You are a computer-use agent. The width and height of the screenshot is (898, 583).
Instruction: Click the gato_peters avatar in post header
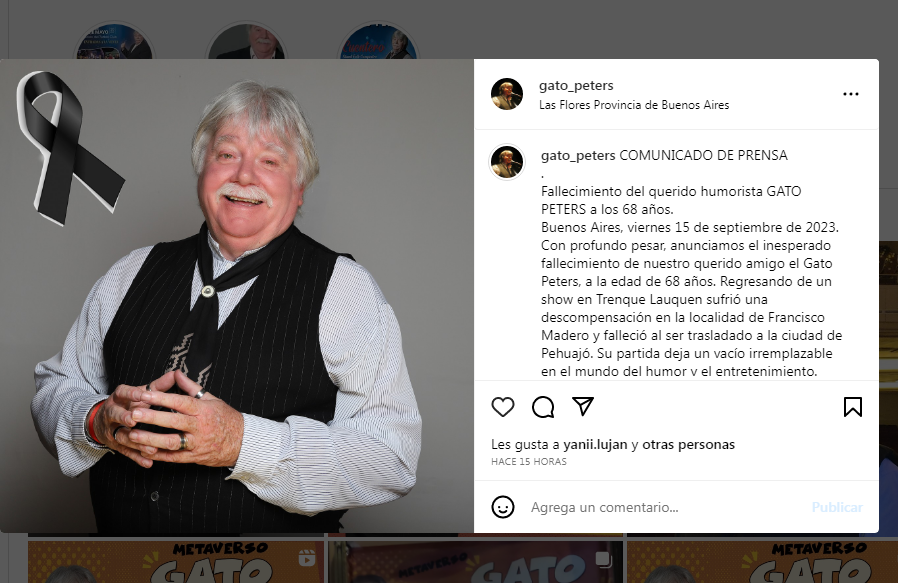pyautogui.click(x=507, y=94)
